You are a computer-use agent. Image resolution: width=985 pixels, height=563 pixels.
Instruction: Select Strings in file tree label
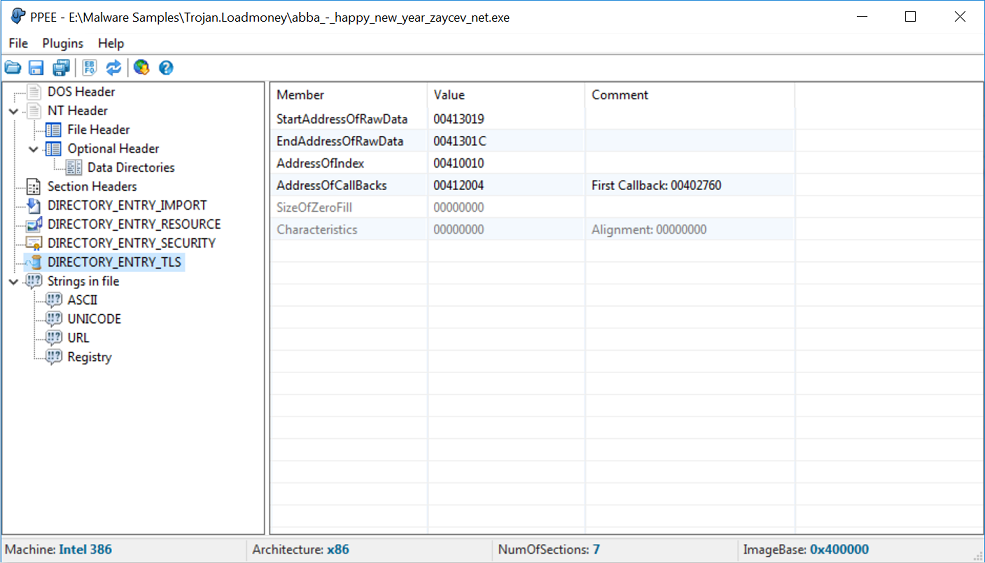[83, 281]
